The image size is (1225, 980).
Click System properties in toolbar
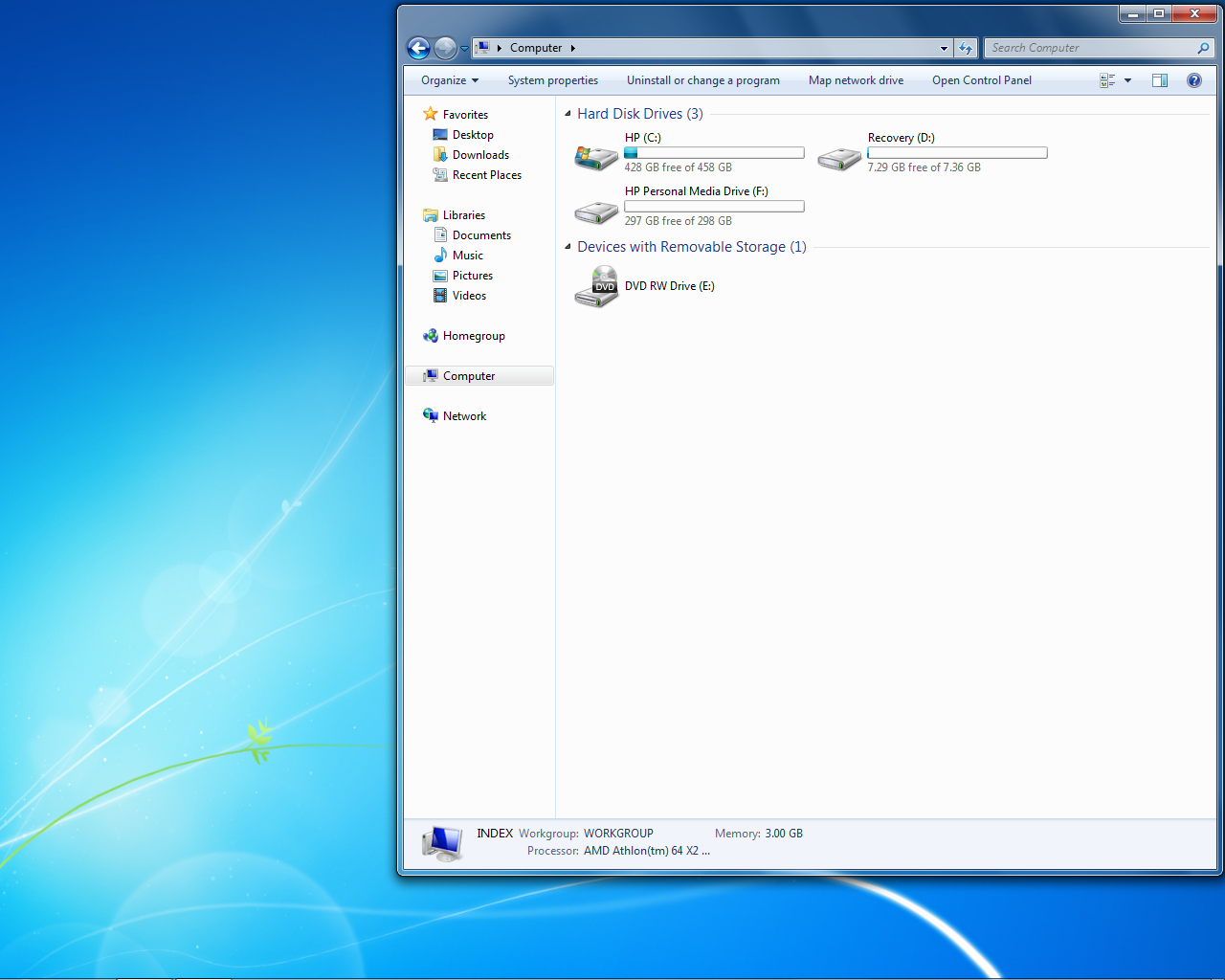(552, 80)
